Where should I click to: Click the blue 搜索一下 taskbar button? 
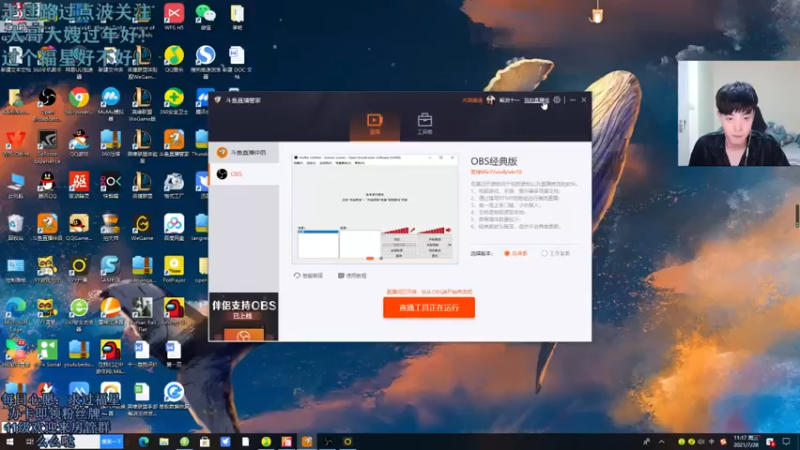click(x=111, y=441)
